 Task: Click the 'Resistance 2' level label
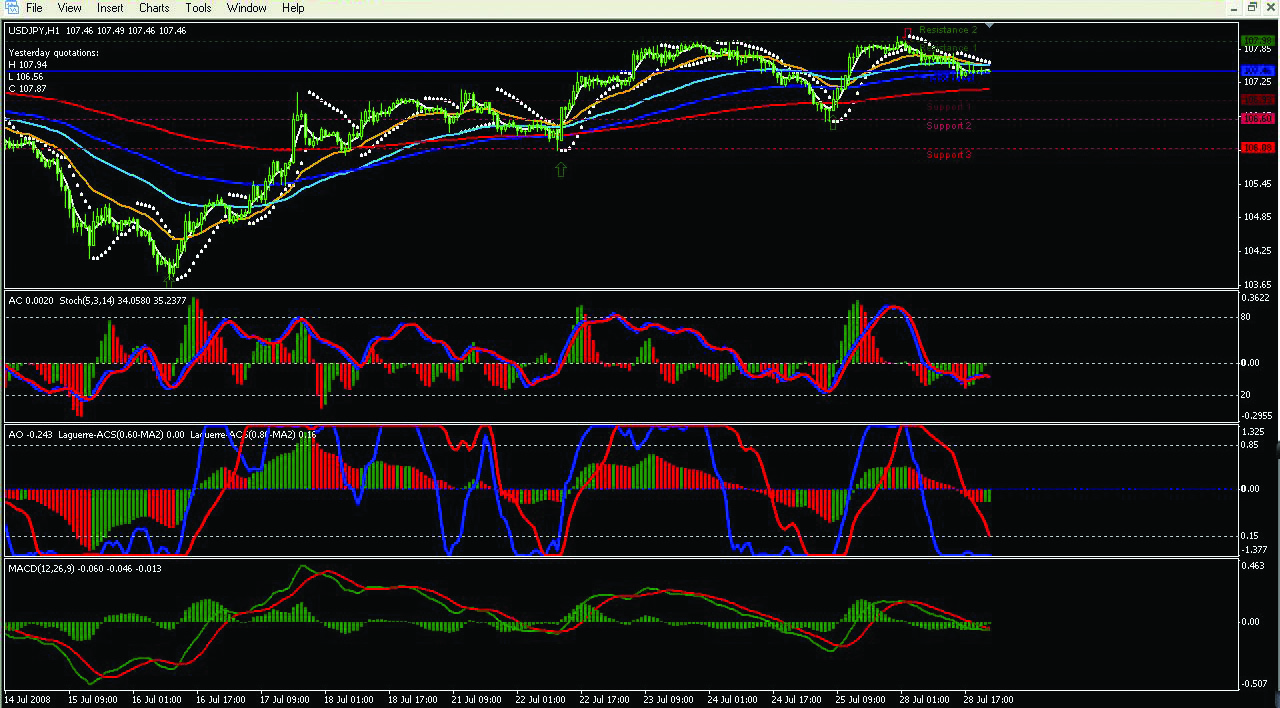[948, 30]
